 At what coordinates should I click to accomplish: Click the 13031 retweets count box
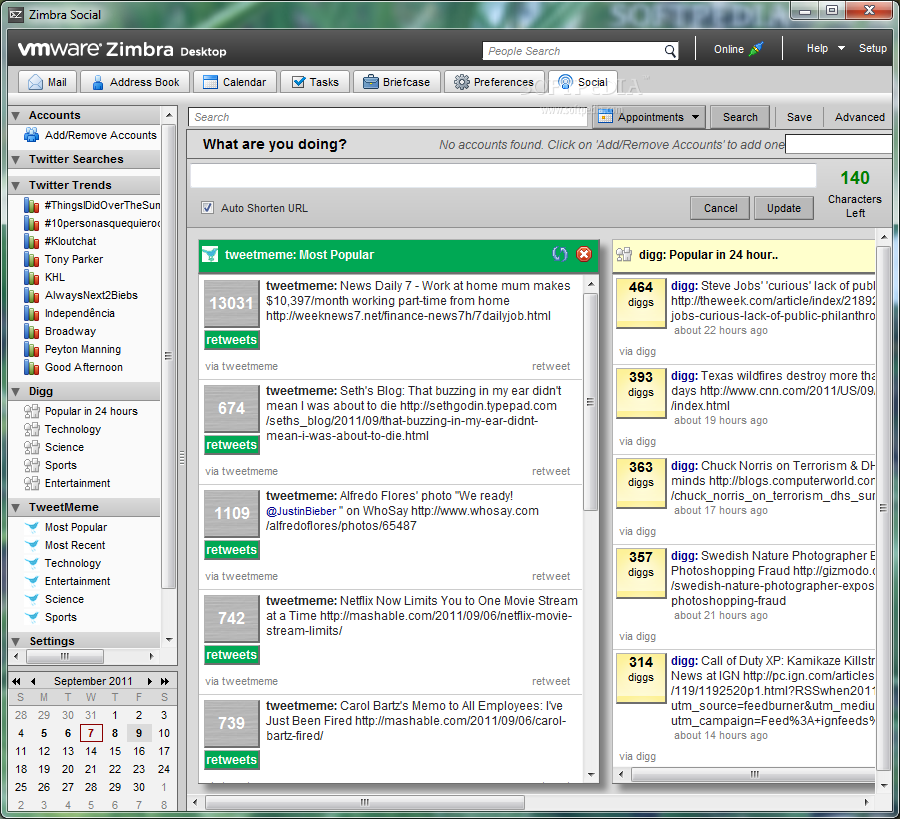coord(232,304)
